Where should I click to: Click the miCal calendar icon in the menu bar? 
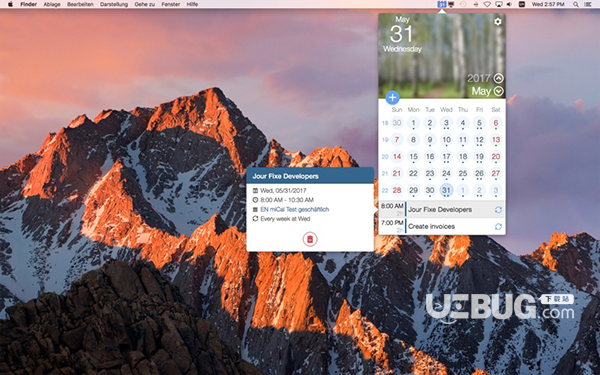click(x=442, y=4)
